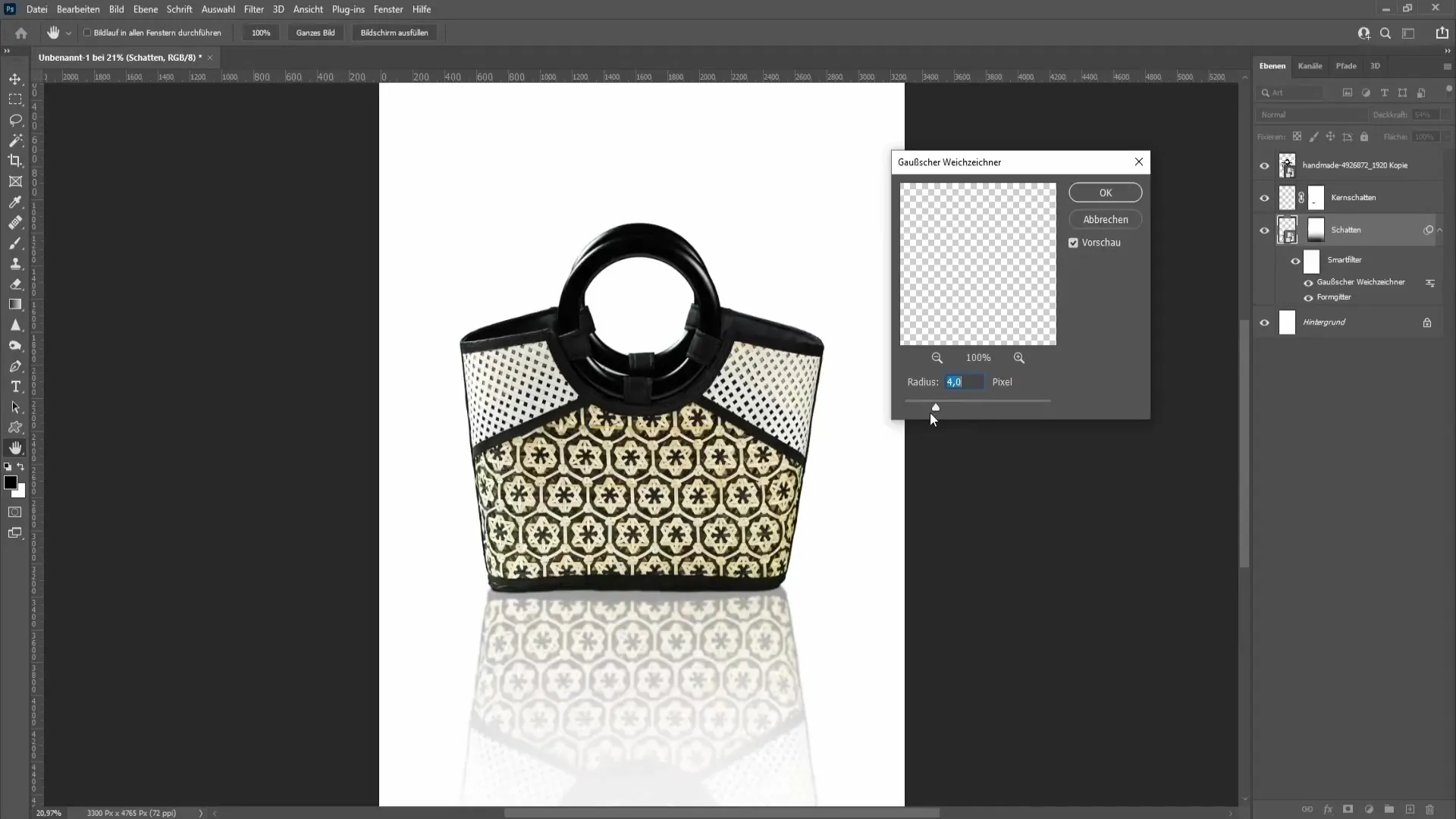This screenshot has height=819, width=1456.
Task: Zoom in the Gaussian blur preview
Action: pos(1019,358)
